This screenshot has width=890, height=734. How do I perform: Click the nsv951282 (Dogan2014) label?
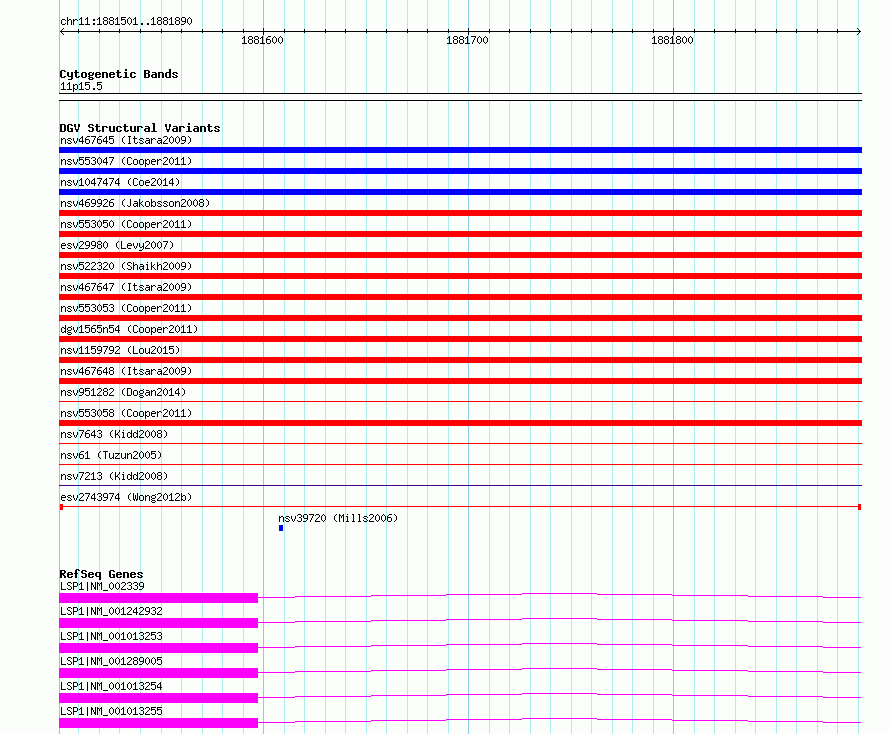(123, 392)
